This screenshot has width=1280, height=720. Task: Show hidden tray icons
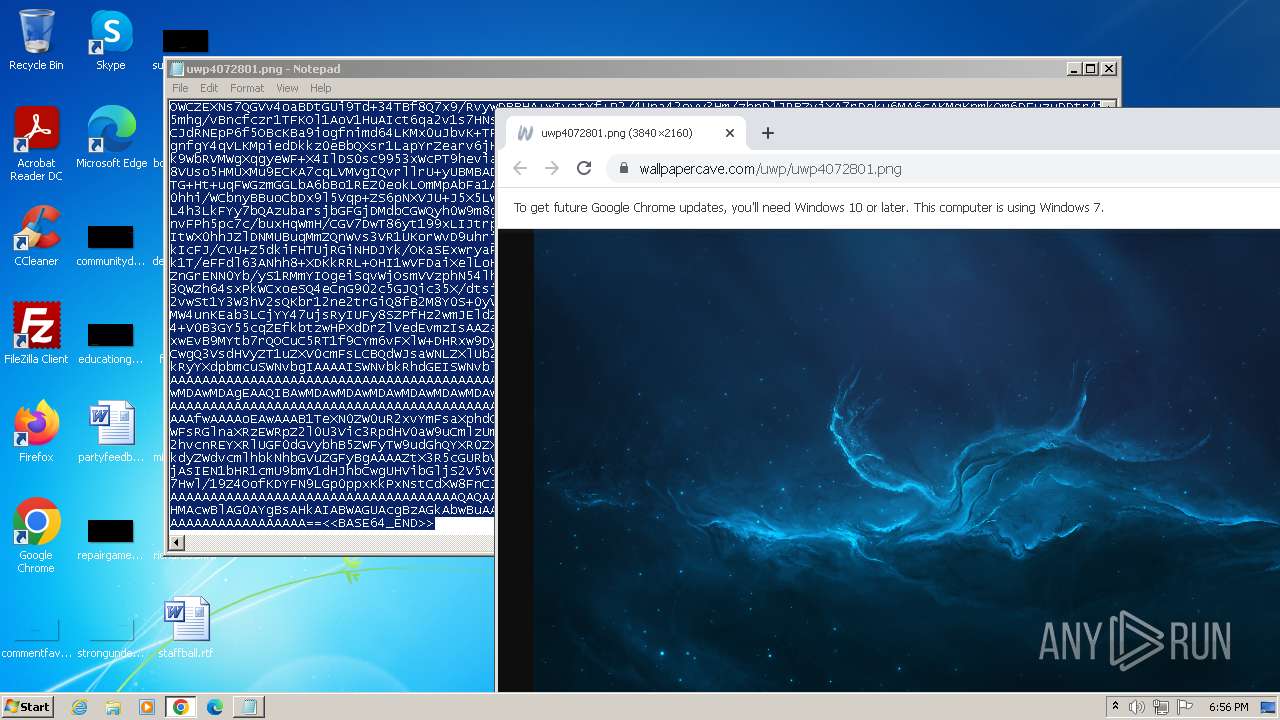[x=1115, y=707]
